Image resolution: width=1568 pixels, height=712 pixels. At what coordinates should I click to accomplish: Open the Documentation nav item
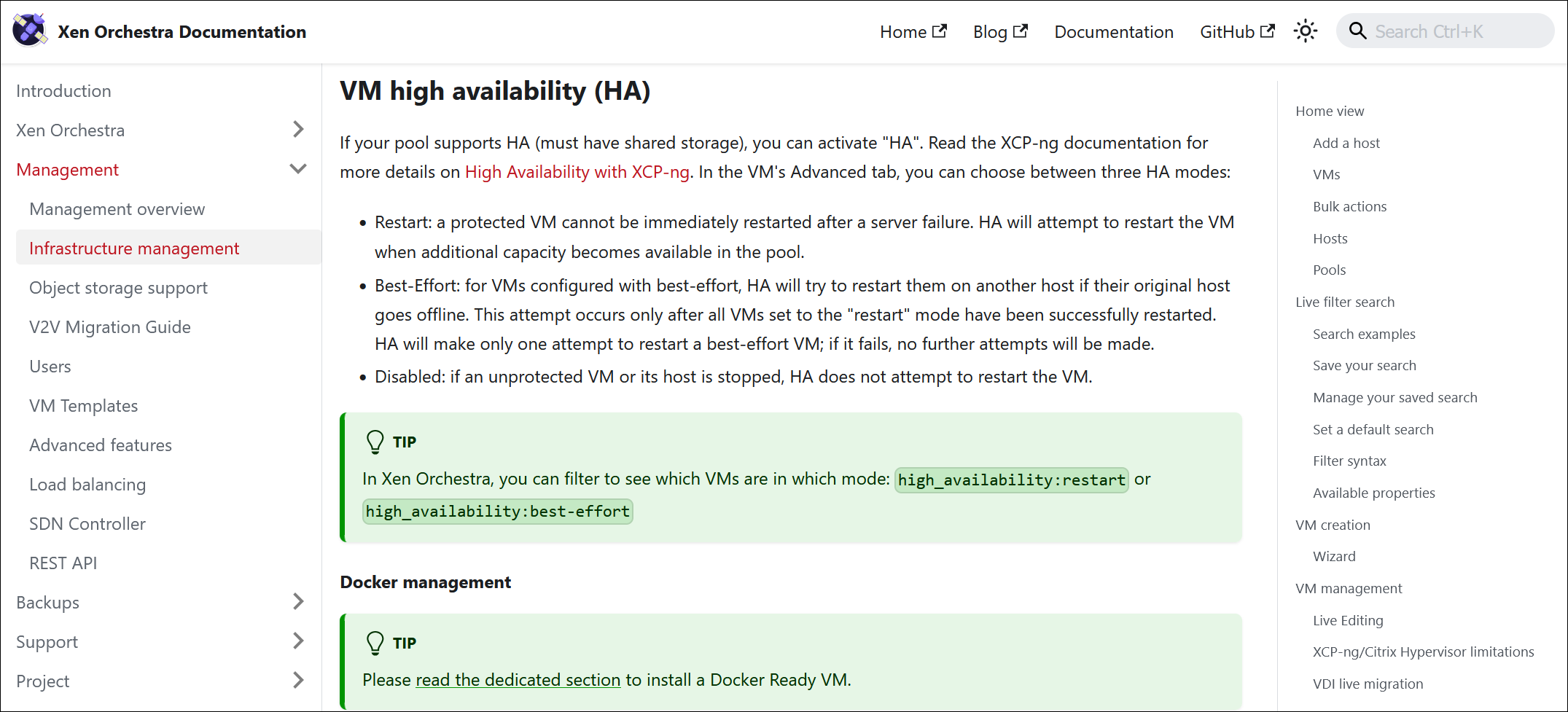tap(1113, 32)
